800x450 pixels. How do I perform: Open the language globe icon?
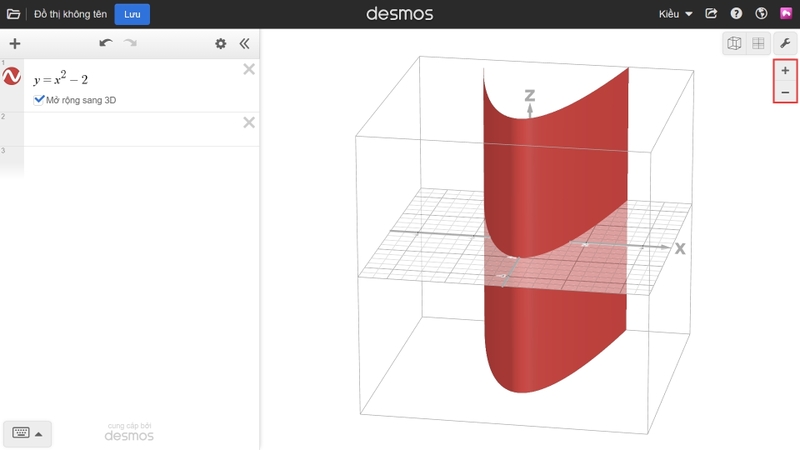tap(761, 14)
